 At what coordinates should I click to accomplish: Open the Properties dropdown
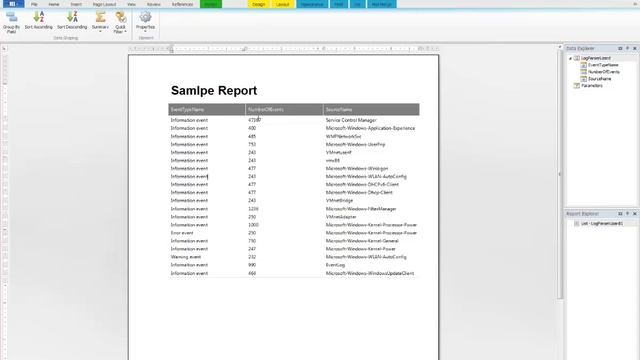(145, 22)
